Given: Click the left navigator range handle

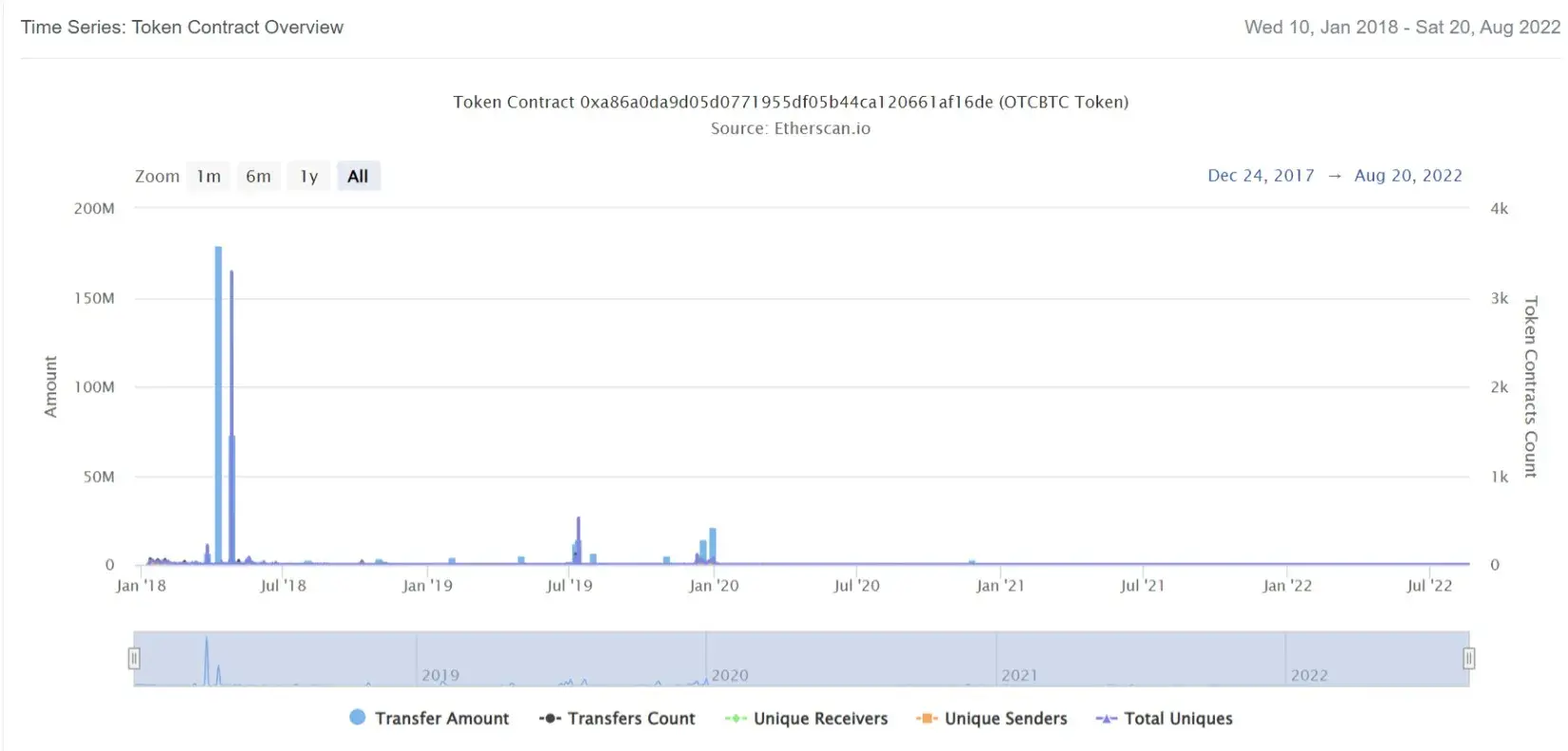Looking at the screenshot, I should pyautogui.click(x=135, y=658).
